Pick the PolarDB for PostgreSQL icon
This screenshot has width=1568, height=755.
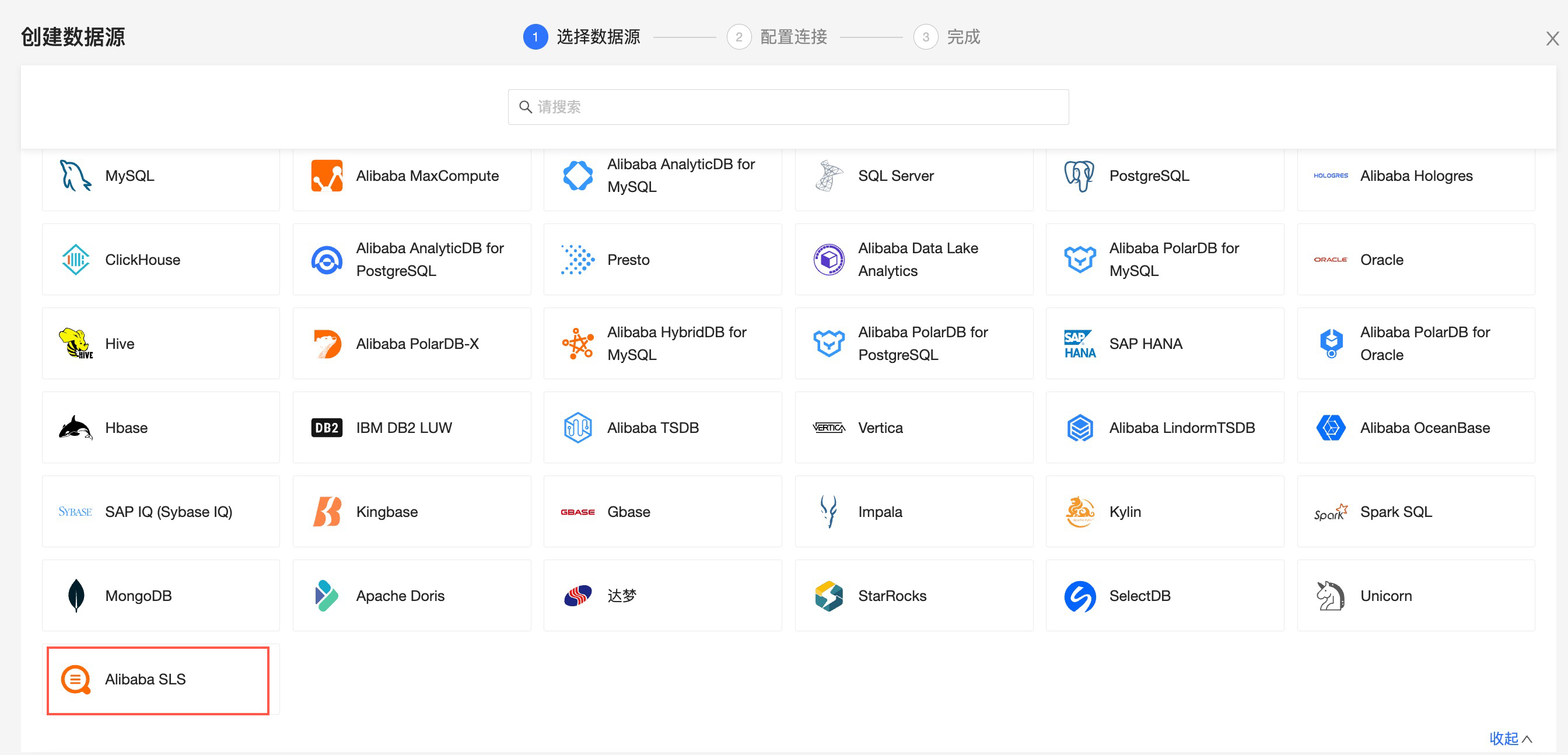(829, 344)
